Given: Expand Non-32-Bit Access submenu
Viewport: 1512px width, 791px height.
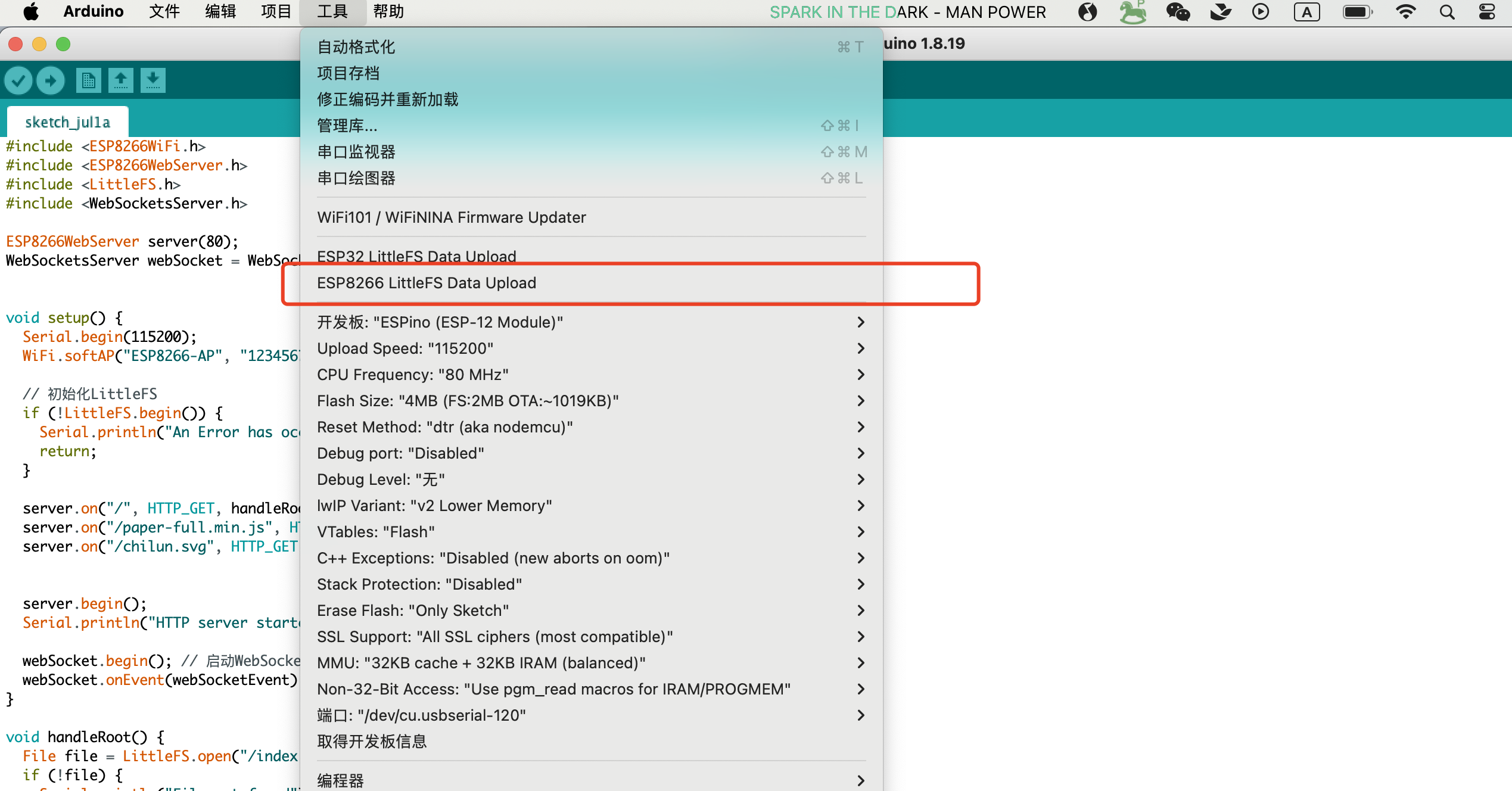Looking at the screenshot, I should pos(591,689).
